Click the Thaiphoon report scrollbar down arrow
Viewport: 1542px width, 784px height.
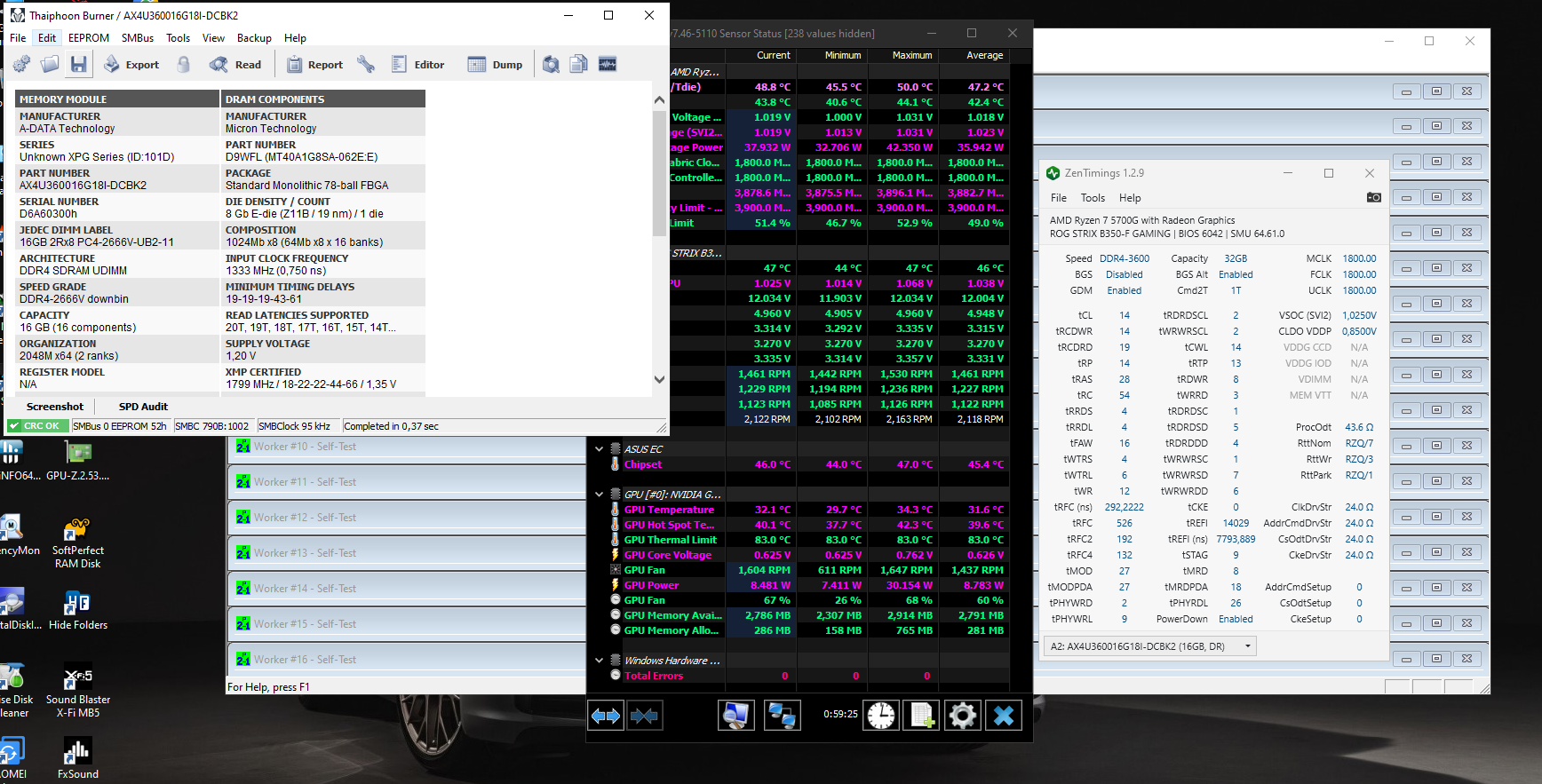[x=659, y=379]
